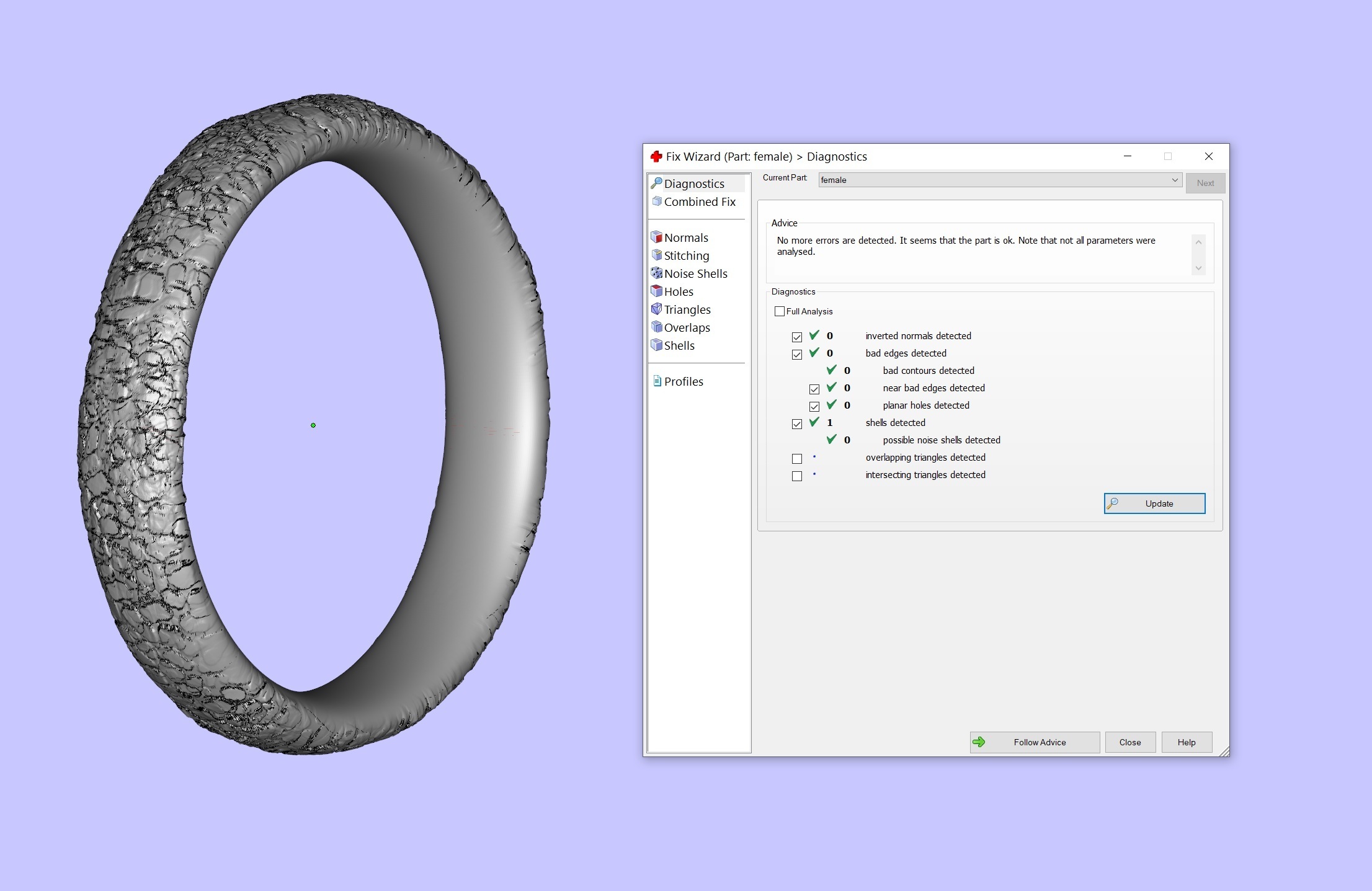Open the Noise Shells fixing page
Image resolution: width=1372 pixels, height=891 pixels.
(695, 273)
